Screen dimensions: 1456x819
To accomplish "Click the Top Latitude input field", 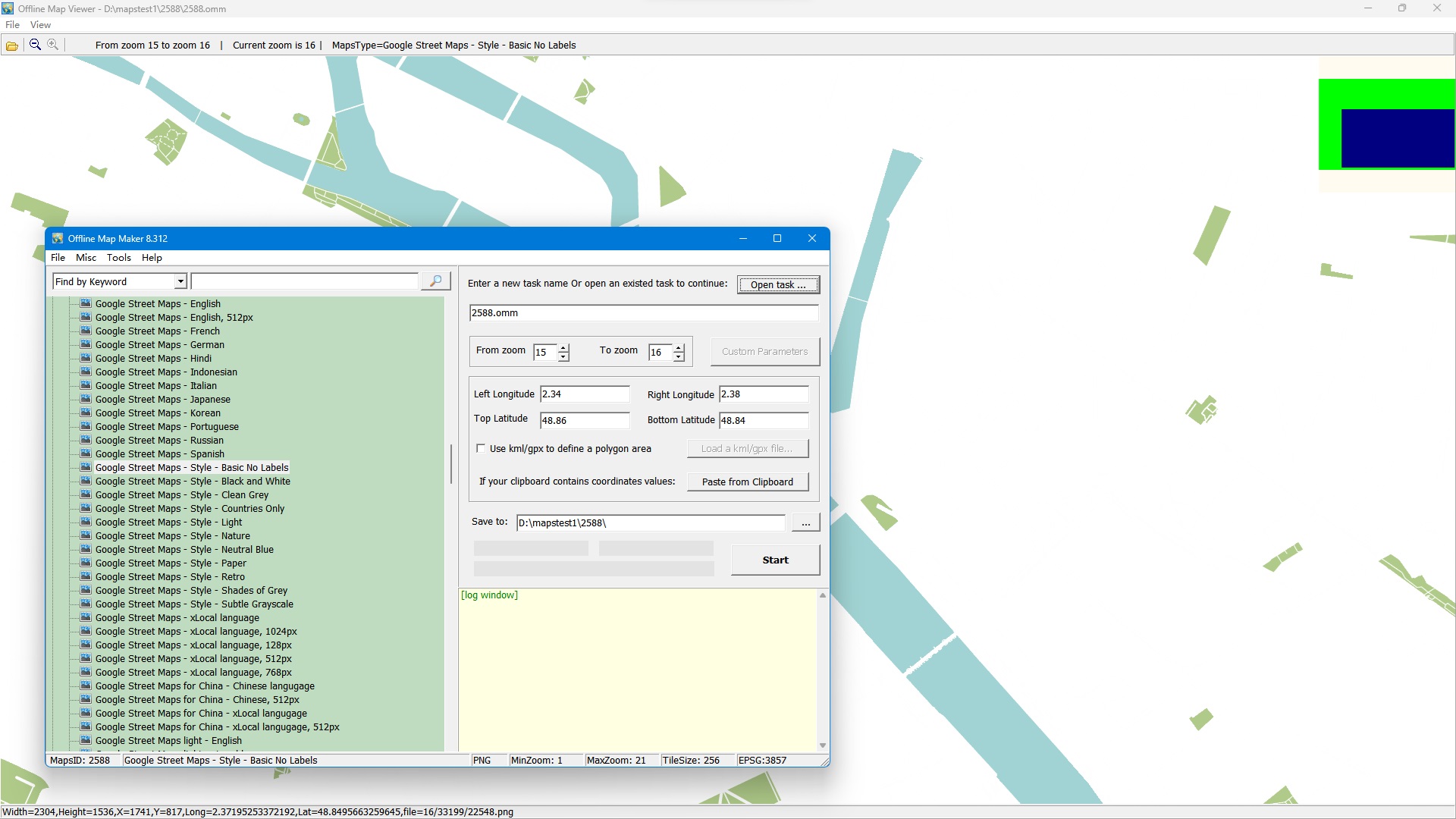I will [585, 420].
